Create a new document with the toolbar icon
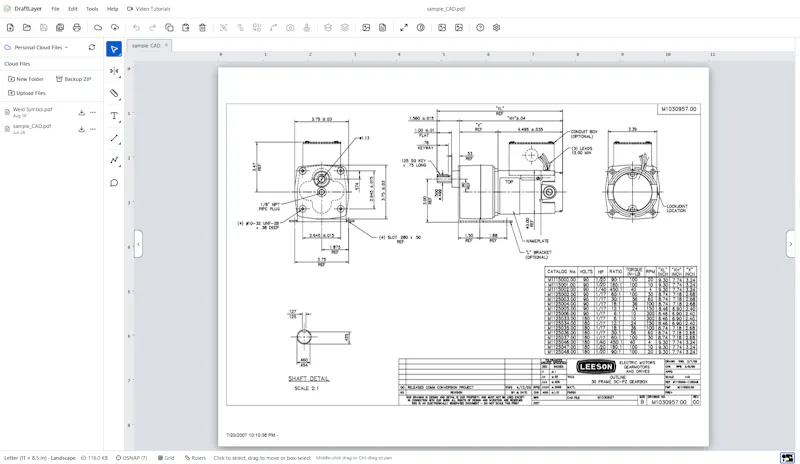The height and width of the screenshot is (464, 800). (10, 28)
